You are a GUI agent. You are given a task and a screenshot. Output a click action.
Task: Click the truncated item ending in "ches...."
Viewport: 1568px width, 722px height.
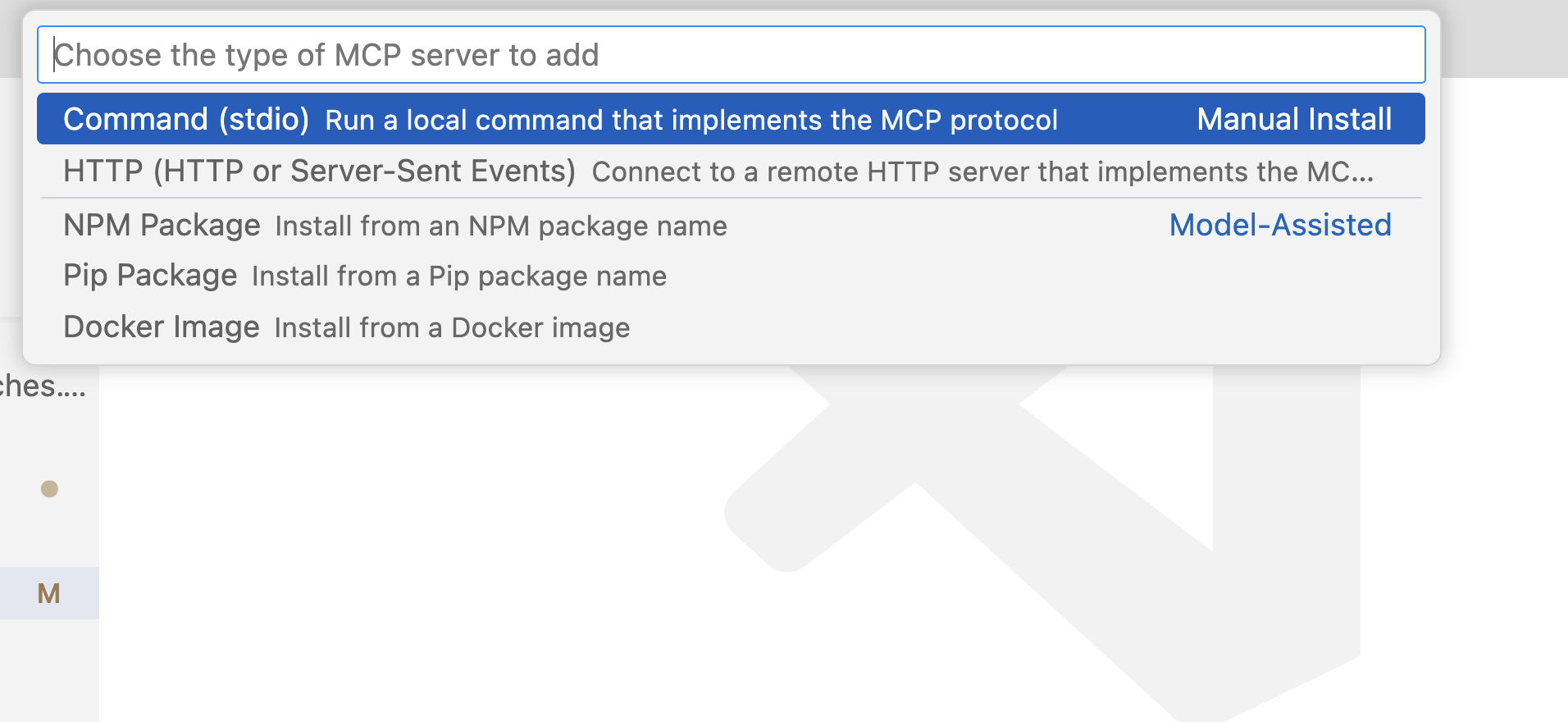(x=43, y=386)
